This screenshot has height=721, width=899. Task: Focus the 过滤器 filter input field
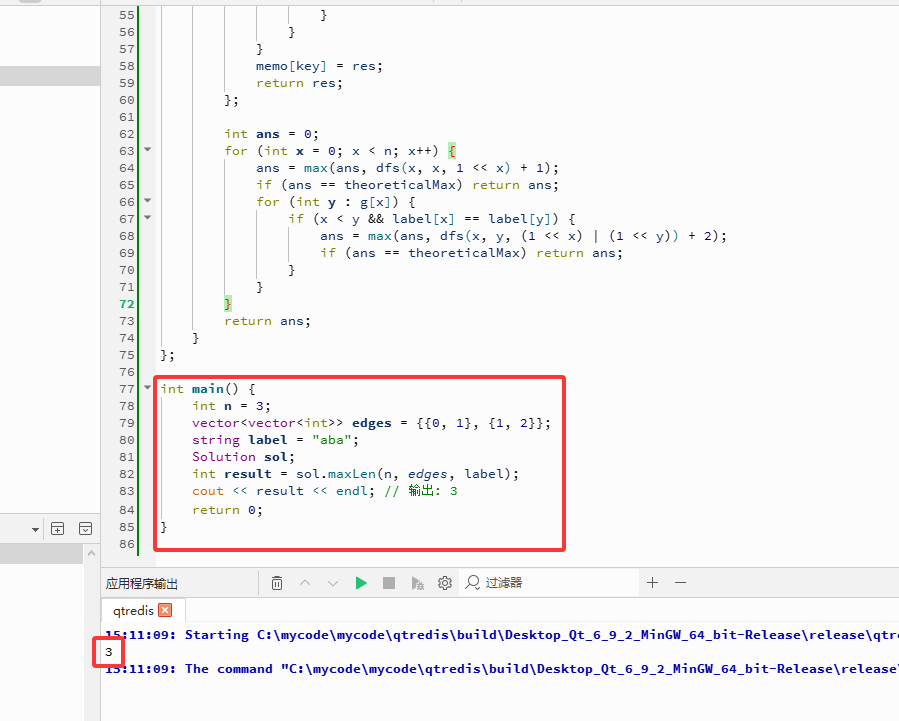point(549,583)
